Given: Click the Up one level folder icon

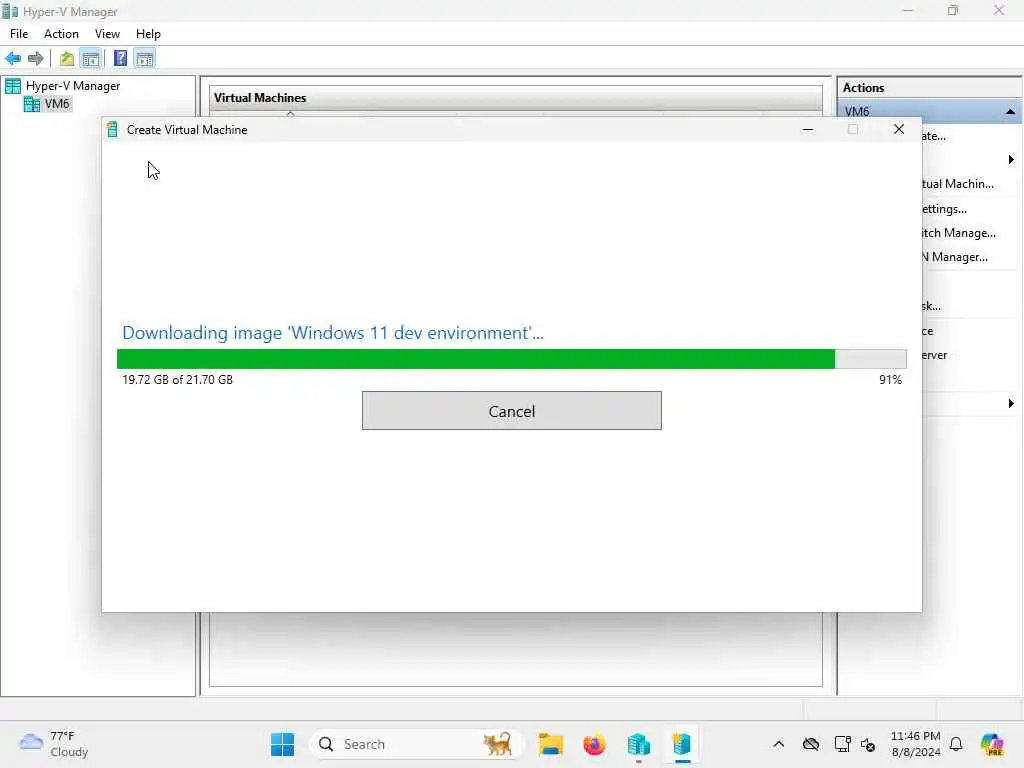Looking at the screenshot, I should pyautogui.click(x=67, y=59).
